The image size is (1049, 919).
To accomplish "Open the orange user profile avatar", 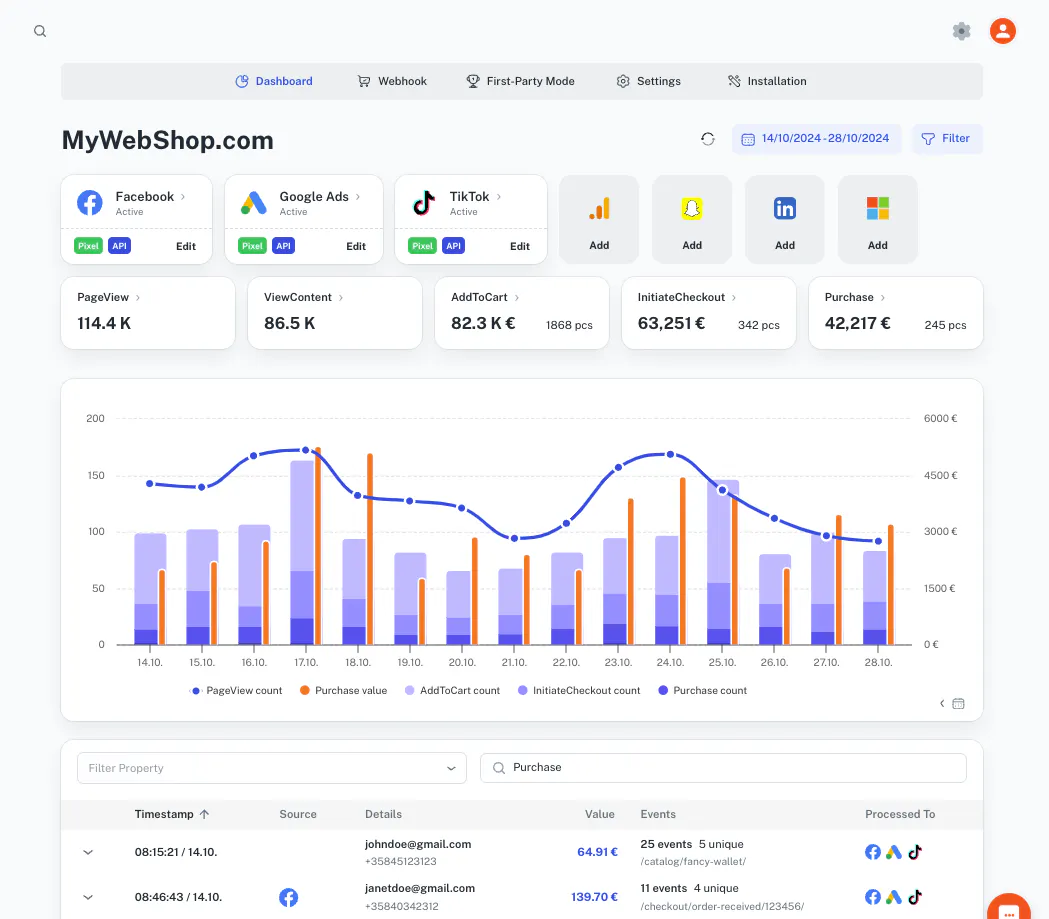I will [x=1002, y=31].
